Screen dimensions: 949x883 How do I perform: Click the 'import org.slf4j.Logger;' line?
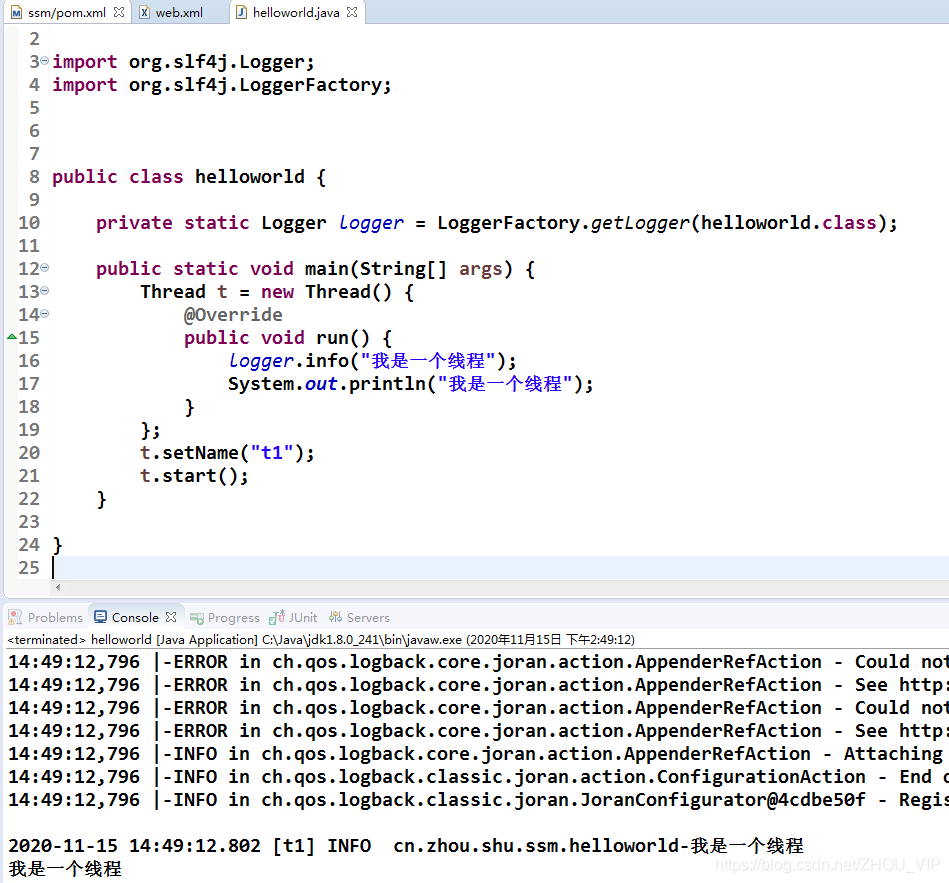click(x=183, y=61)
